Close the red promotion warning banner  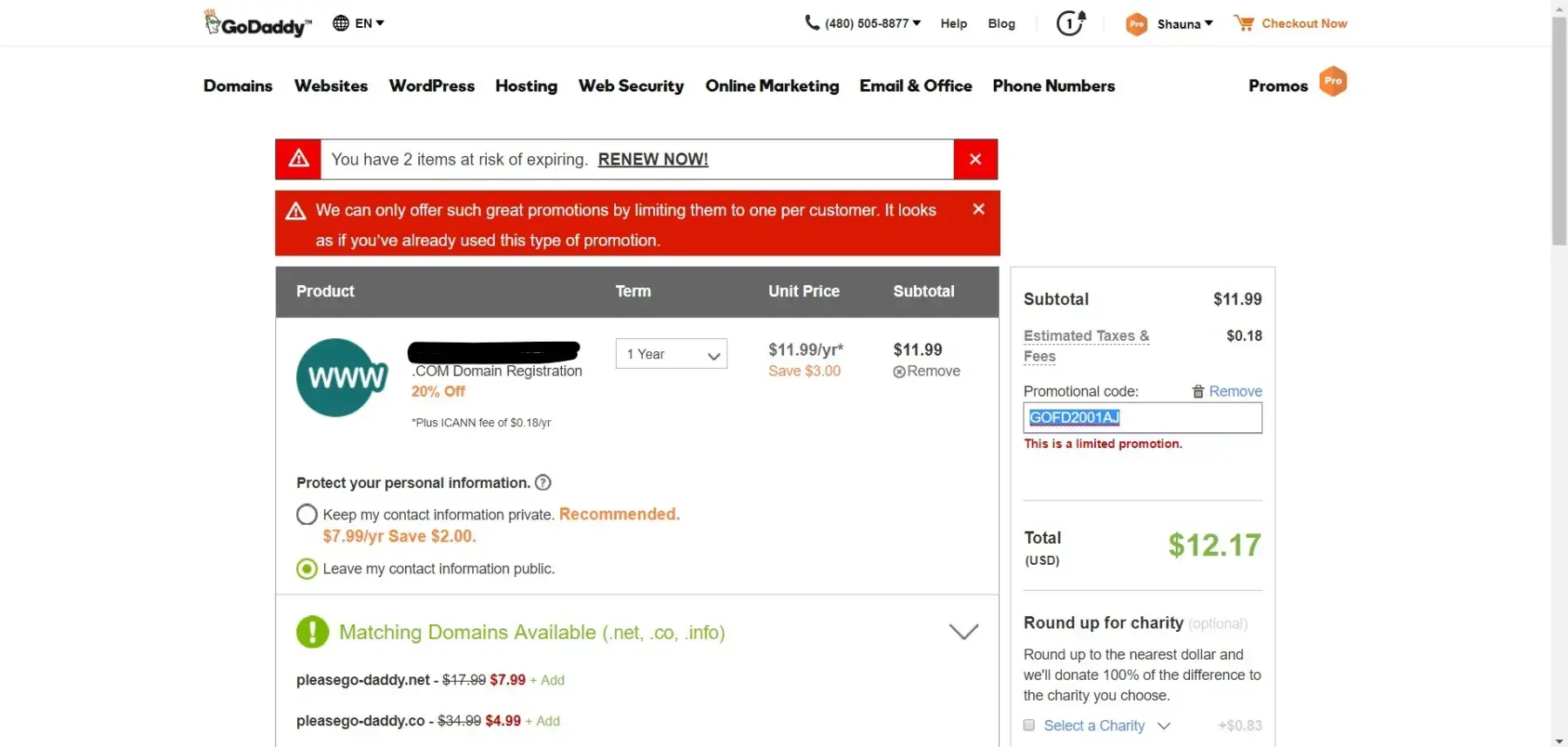pos(978,209)
